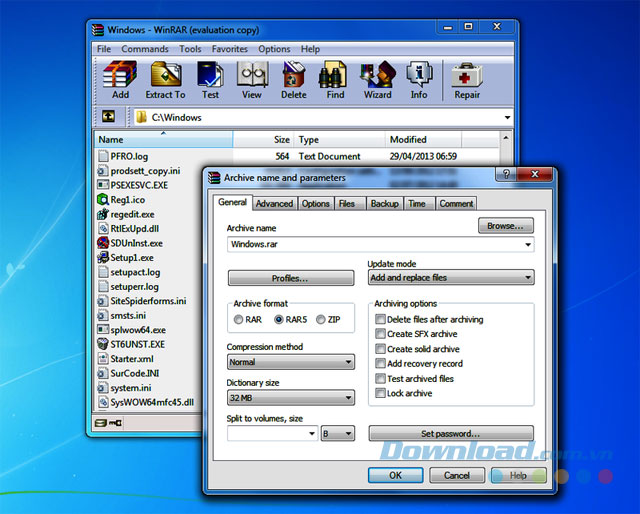Click the dialog's question mark help icon
This screenshot has height=514, width=640.
pyautogui.click(x=506, y=174)
